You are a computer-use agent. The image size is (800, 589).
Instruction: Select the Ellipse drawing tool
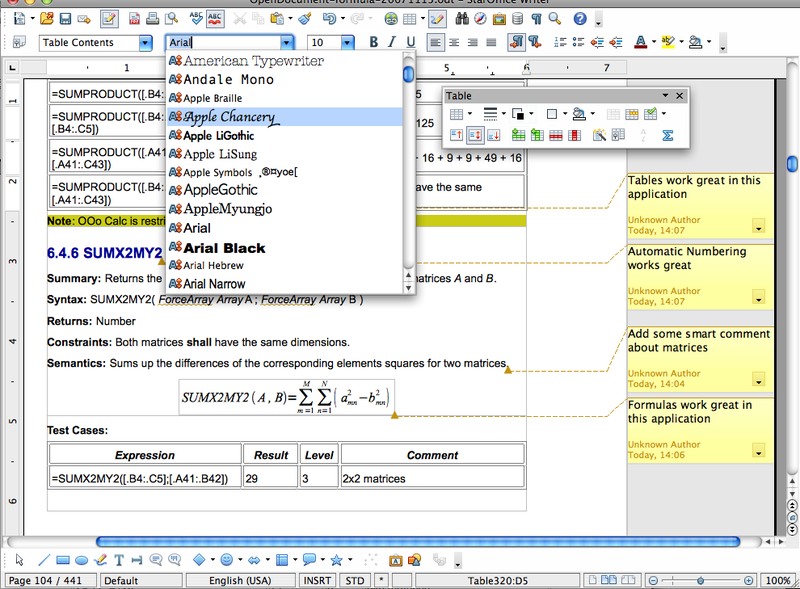[x=81, y=560]
